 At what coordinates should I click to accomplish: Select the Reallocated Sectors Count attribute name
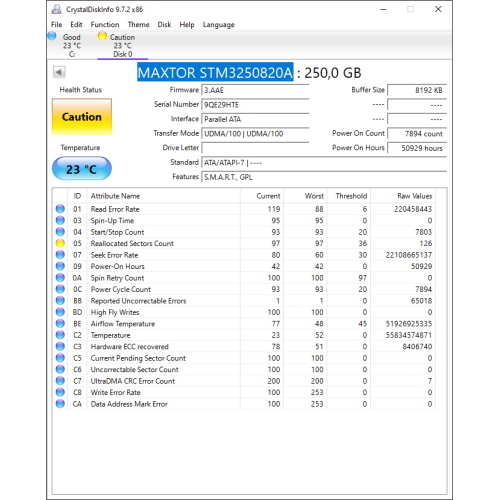132,243
